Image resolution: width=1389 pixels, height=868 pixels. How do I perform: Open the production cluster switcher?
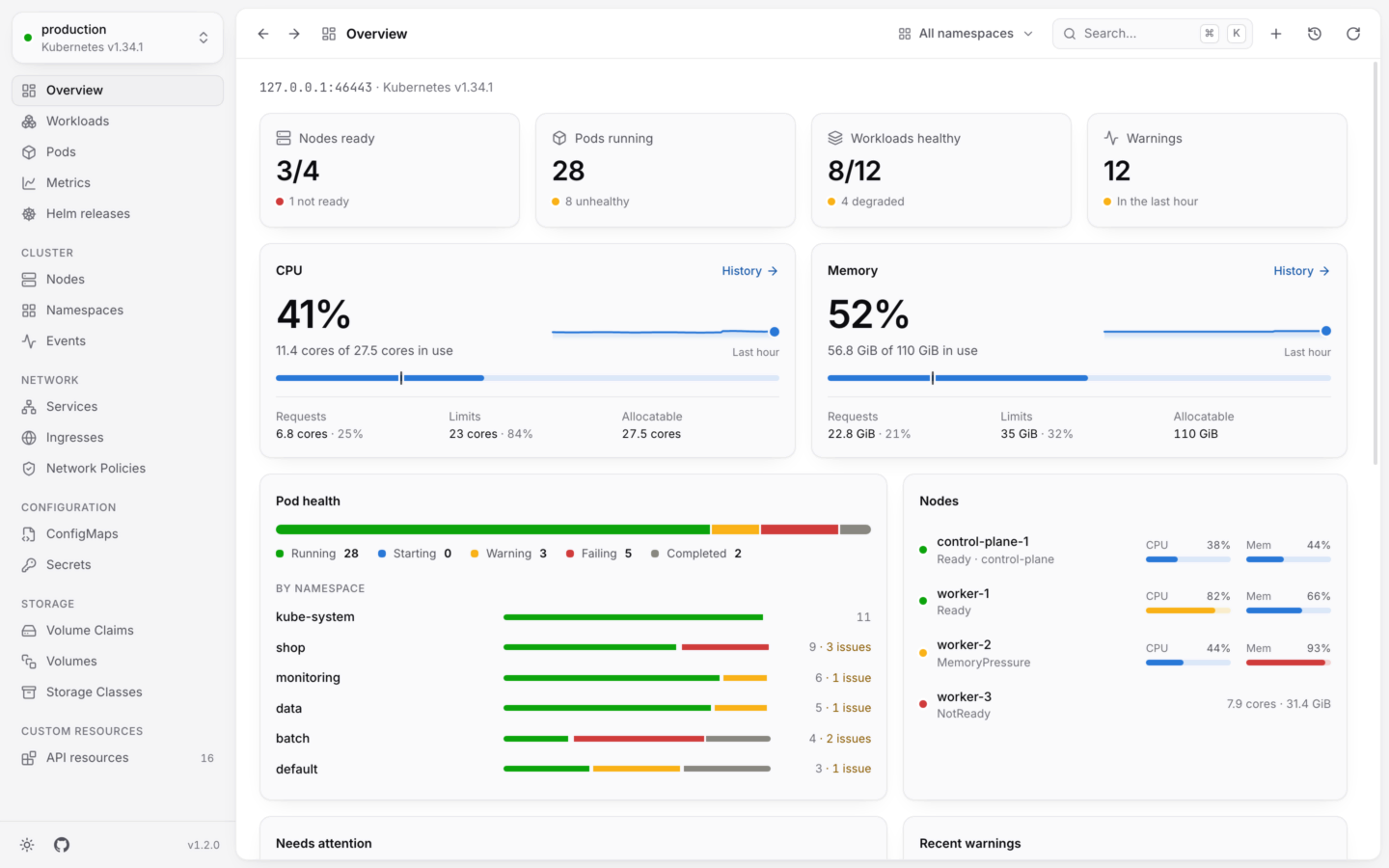coord(118,38)
